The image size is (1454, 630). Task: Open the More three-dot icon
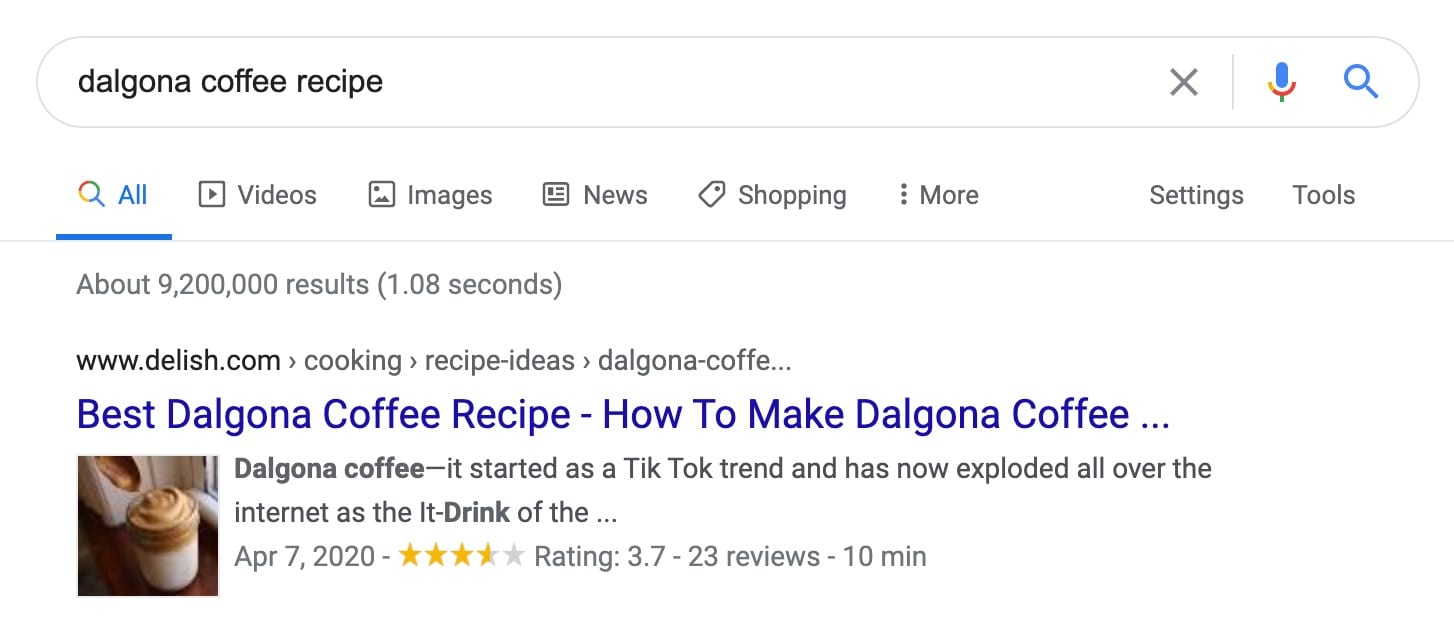[903, 194]
